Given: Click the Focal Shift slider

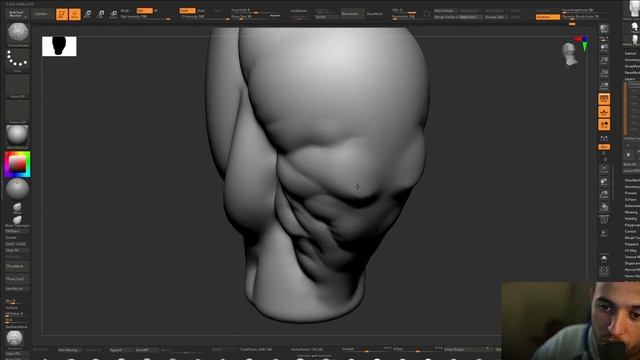Looking at the screenshot, I should pyautogui.click(x=256, y=10).
